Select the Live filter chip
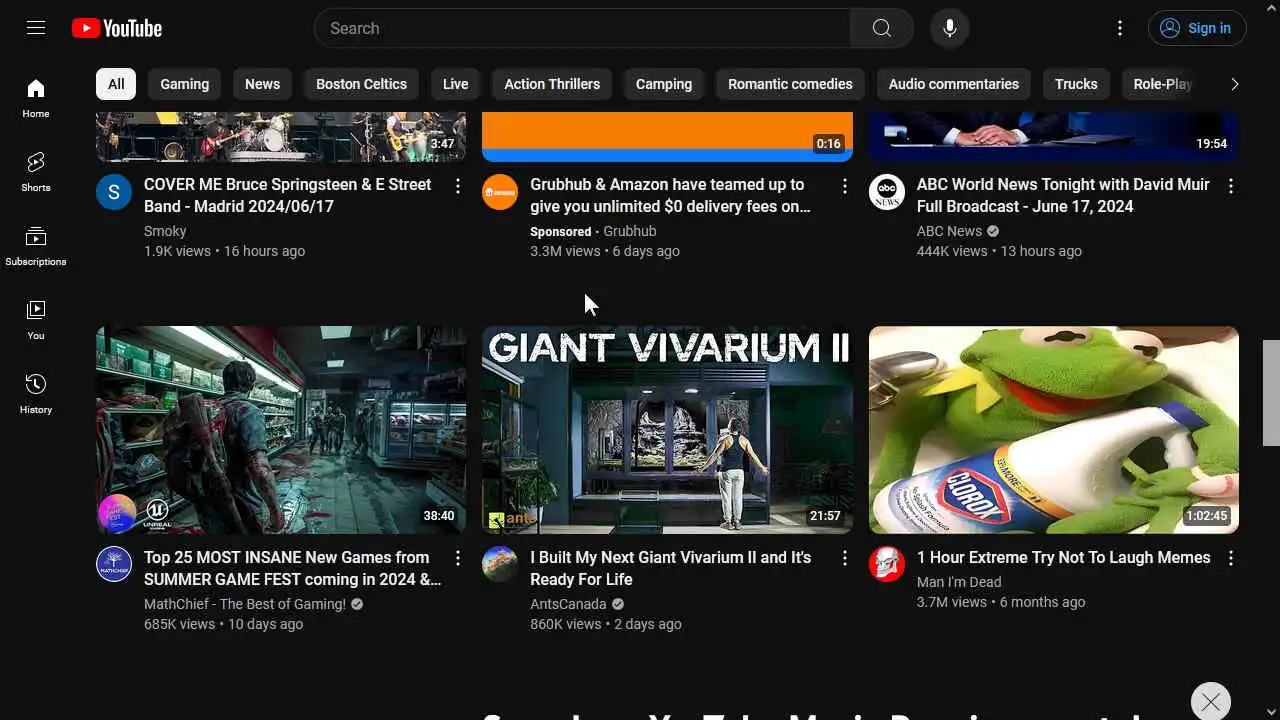This screenshot has width=1280, height=720. point(456,84)
